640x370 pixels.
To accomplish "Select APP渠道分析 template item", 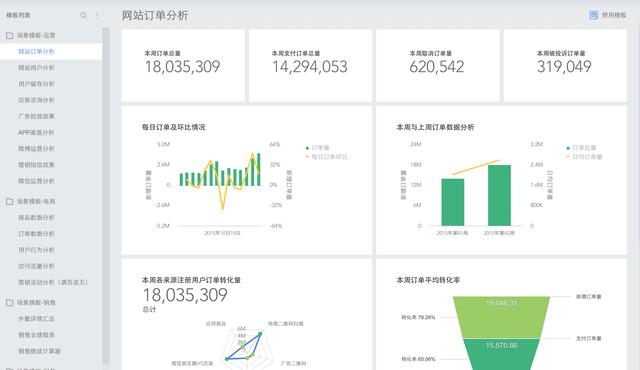I will tap(51, 133).
